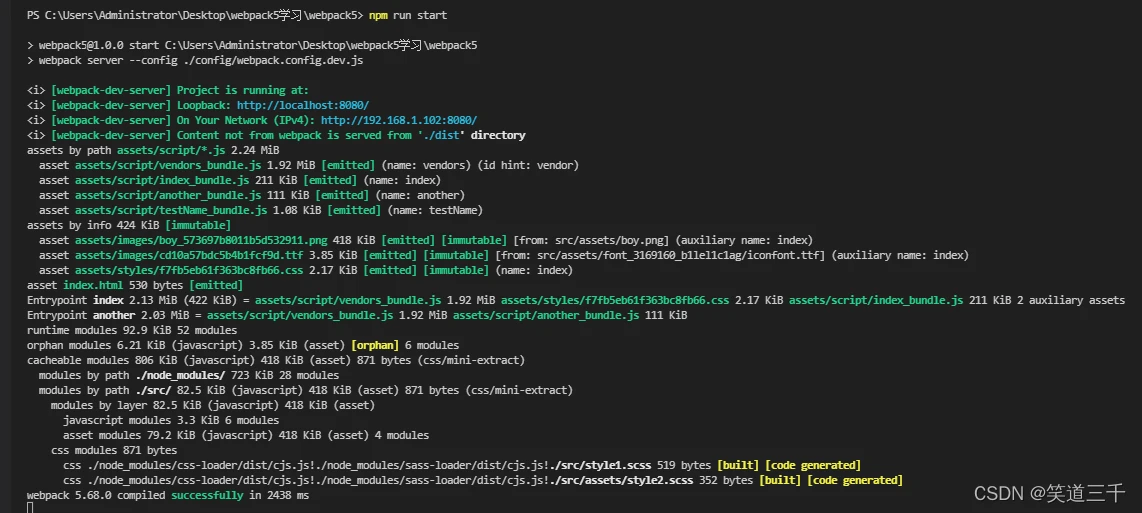Click the "in 2438 ms" compile time text
This screenshot has width=1142, height=513.
[279, 495]
